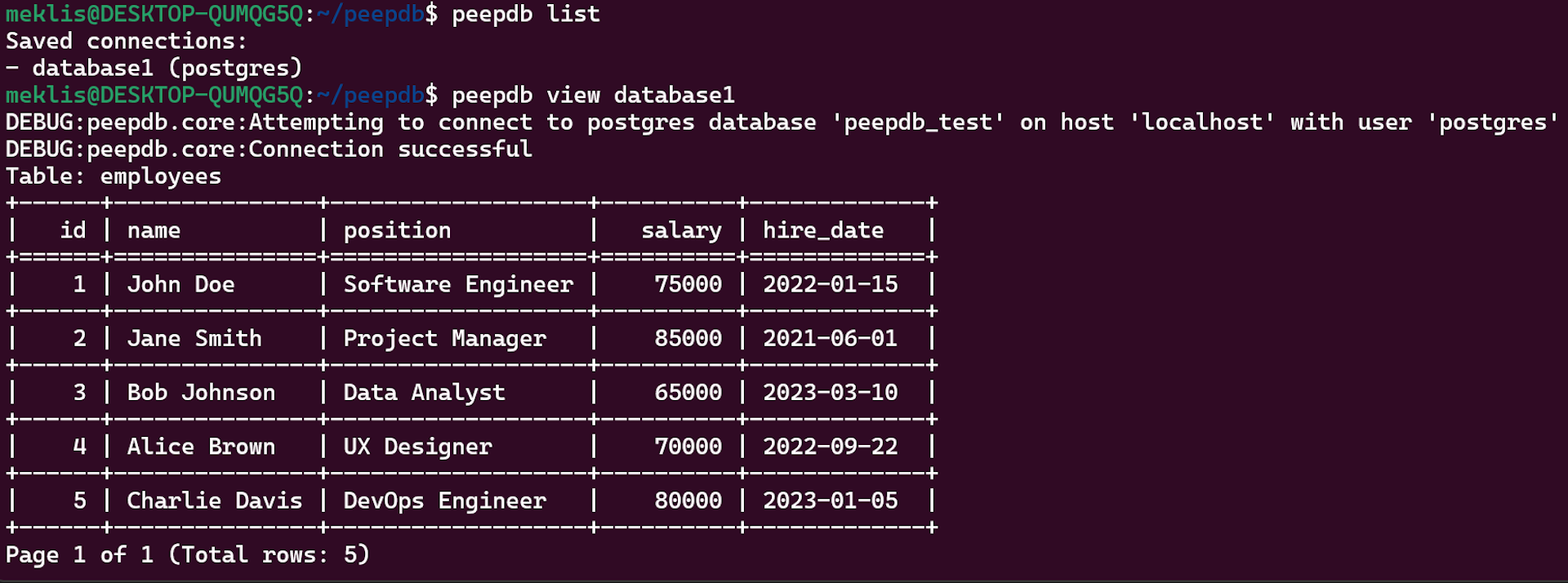
Task: Click the 'database1 (postgres)' connection entry
Action: [x=167, y=68]
